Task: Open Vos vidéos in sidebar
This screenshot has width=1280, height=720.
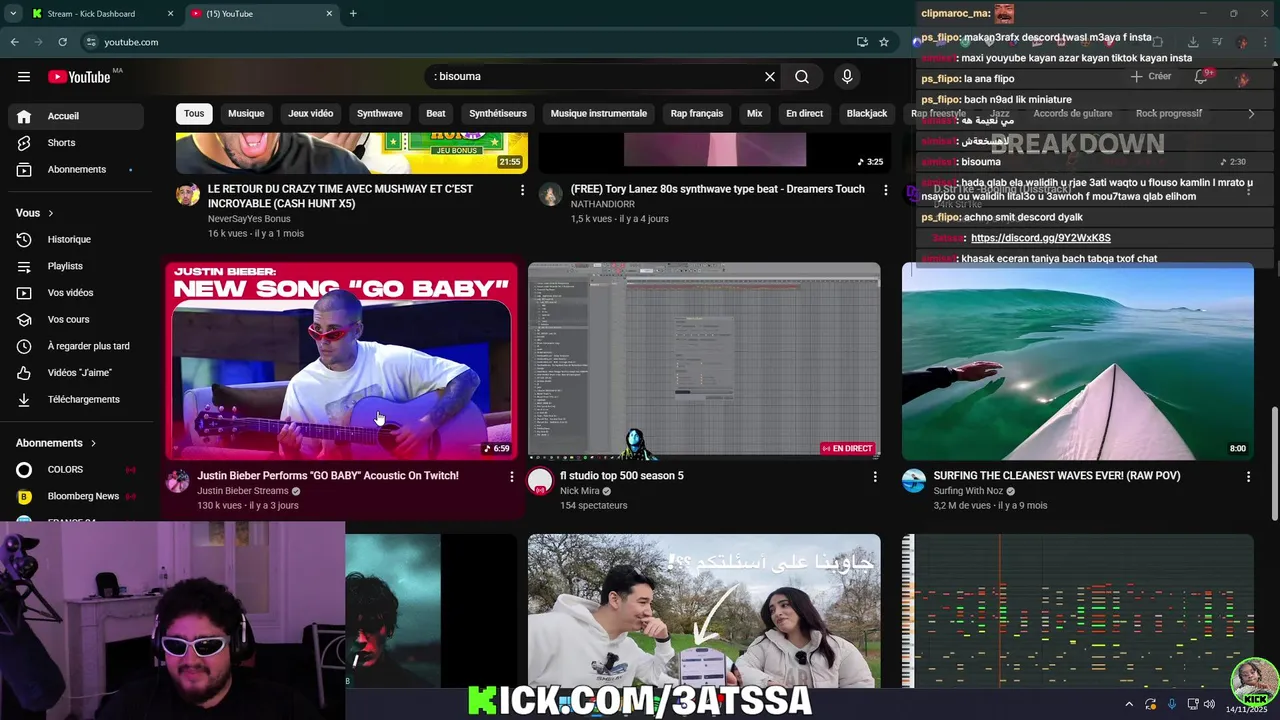Action: (x=76, y=293)
